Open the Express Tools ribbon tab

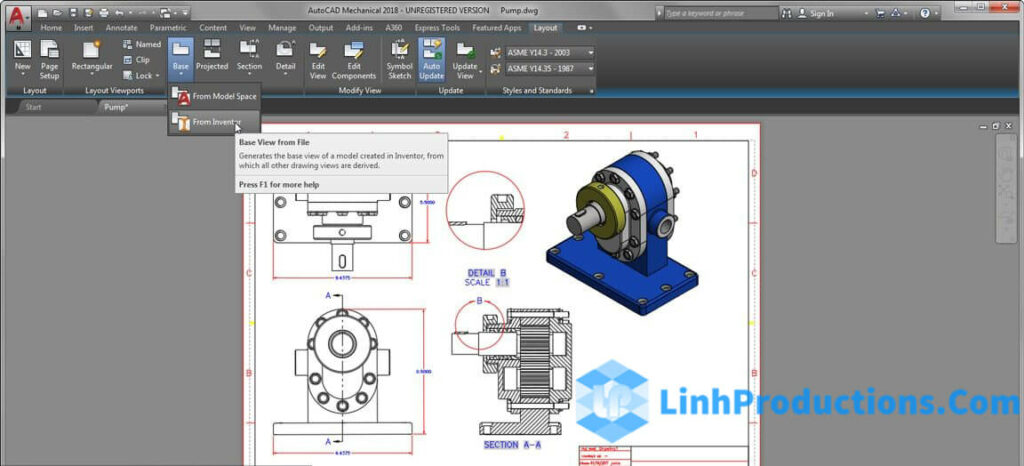pos(437,28)
